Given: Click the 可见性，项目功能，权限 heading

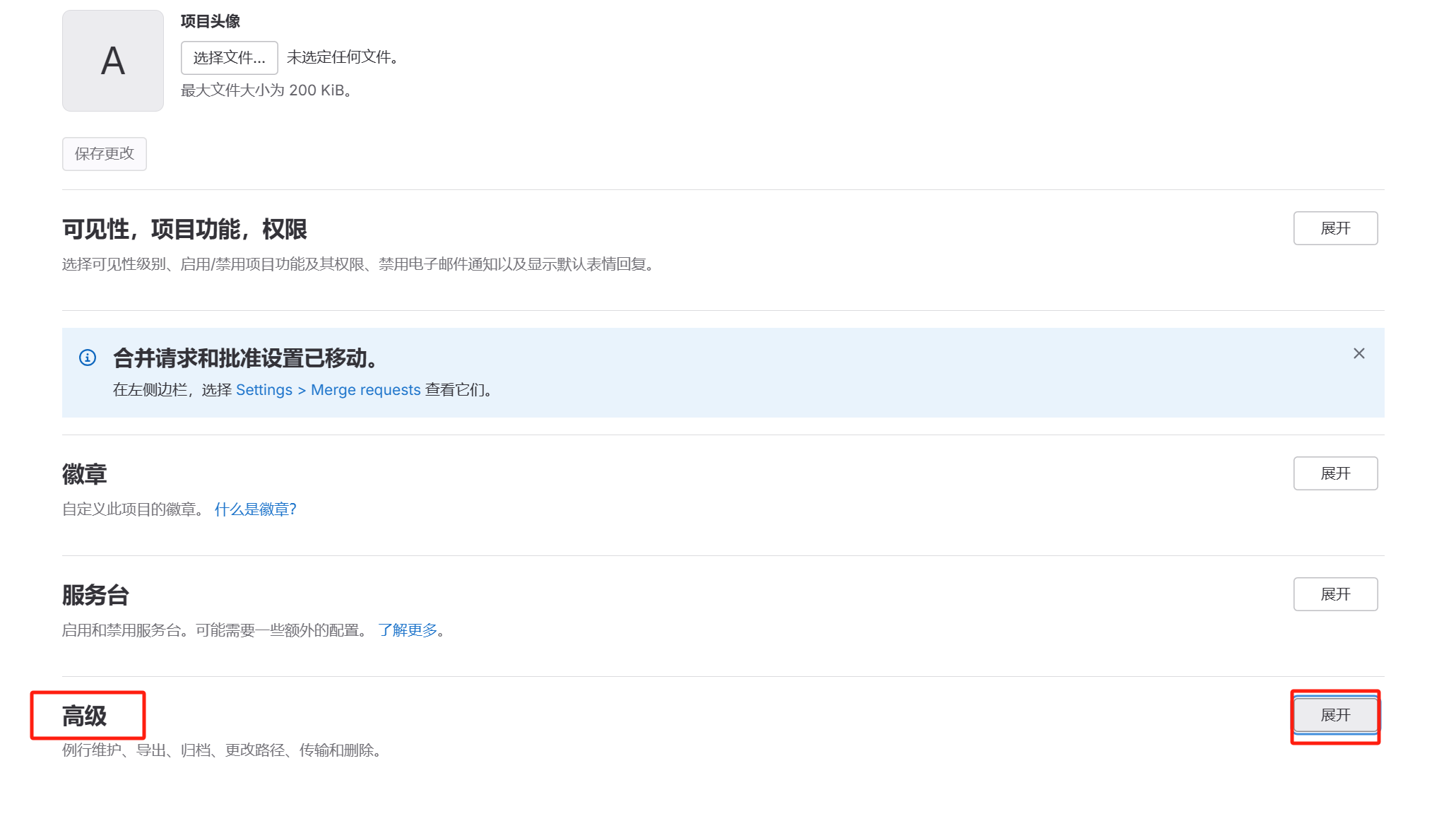Looking at the screenshot, I should pyautogui.click(x=184, y=230).
